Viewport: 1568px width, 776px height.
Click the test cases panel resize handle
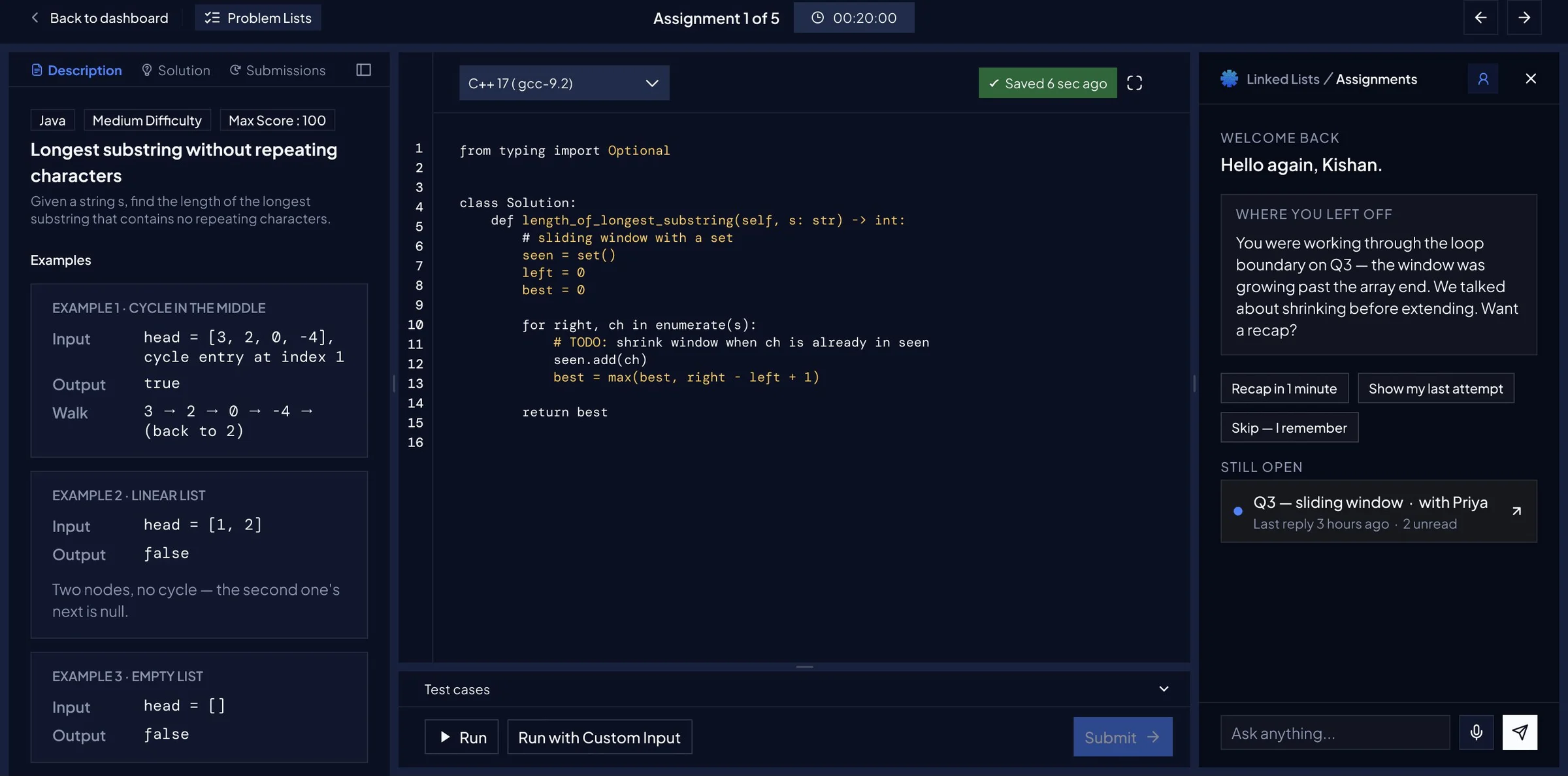(804, 667)
